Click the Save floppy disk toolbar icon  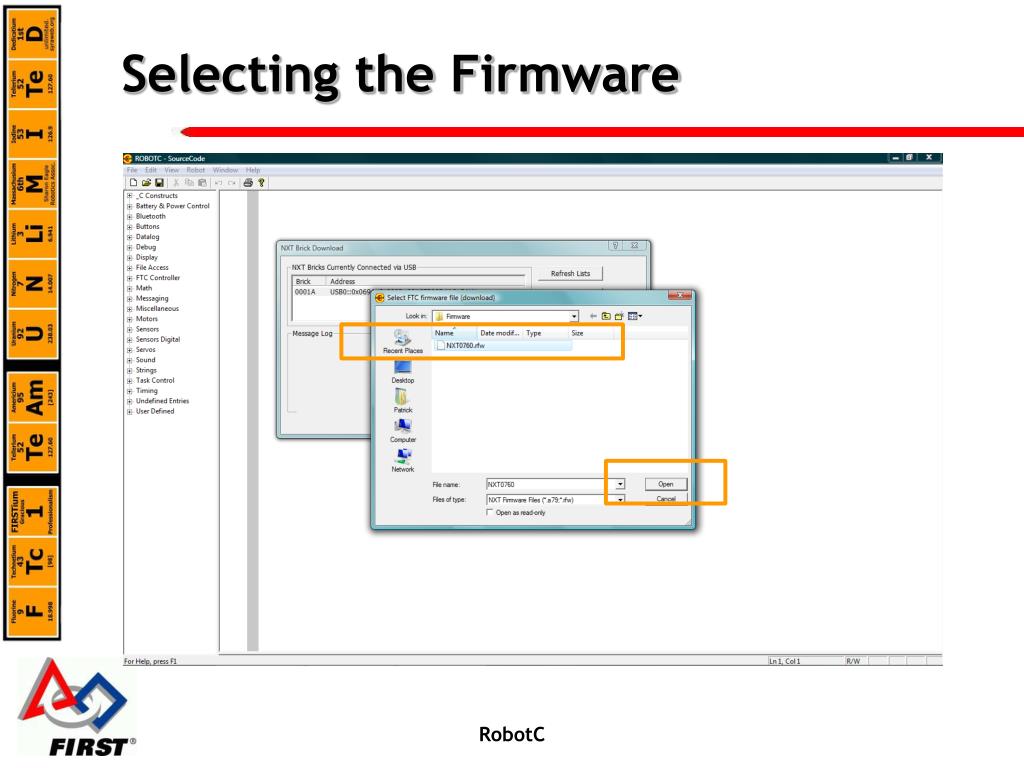coord(159,183)
